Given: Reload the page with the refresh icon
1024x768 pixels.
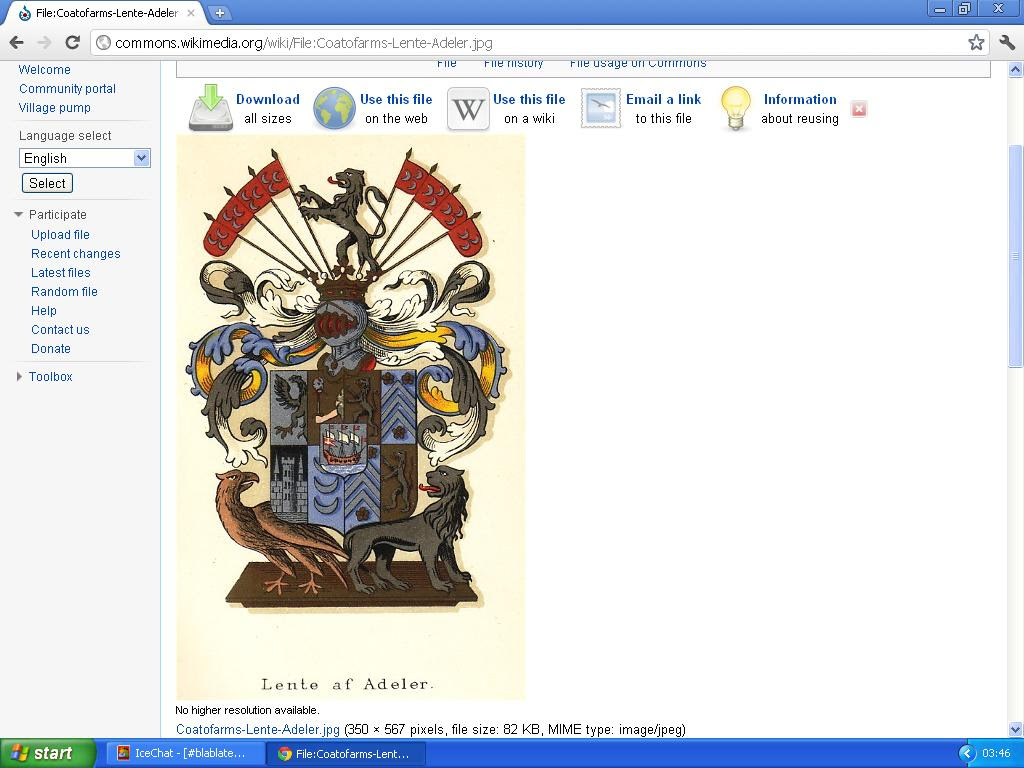Looking at the screenshot, I should 72,43.
